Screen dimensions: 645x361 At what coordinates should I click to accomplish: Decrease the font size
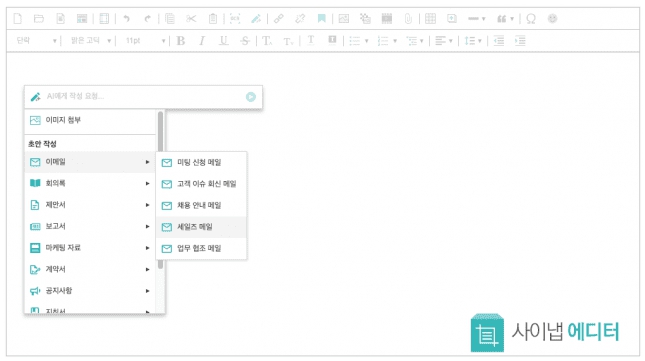(288, 41)
